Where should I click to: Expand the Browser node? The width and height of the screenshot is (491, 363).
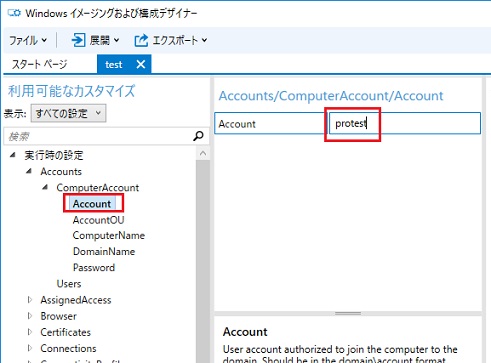[30, 316]
